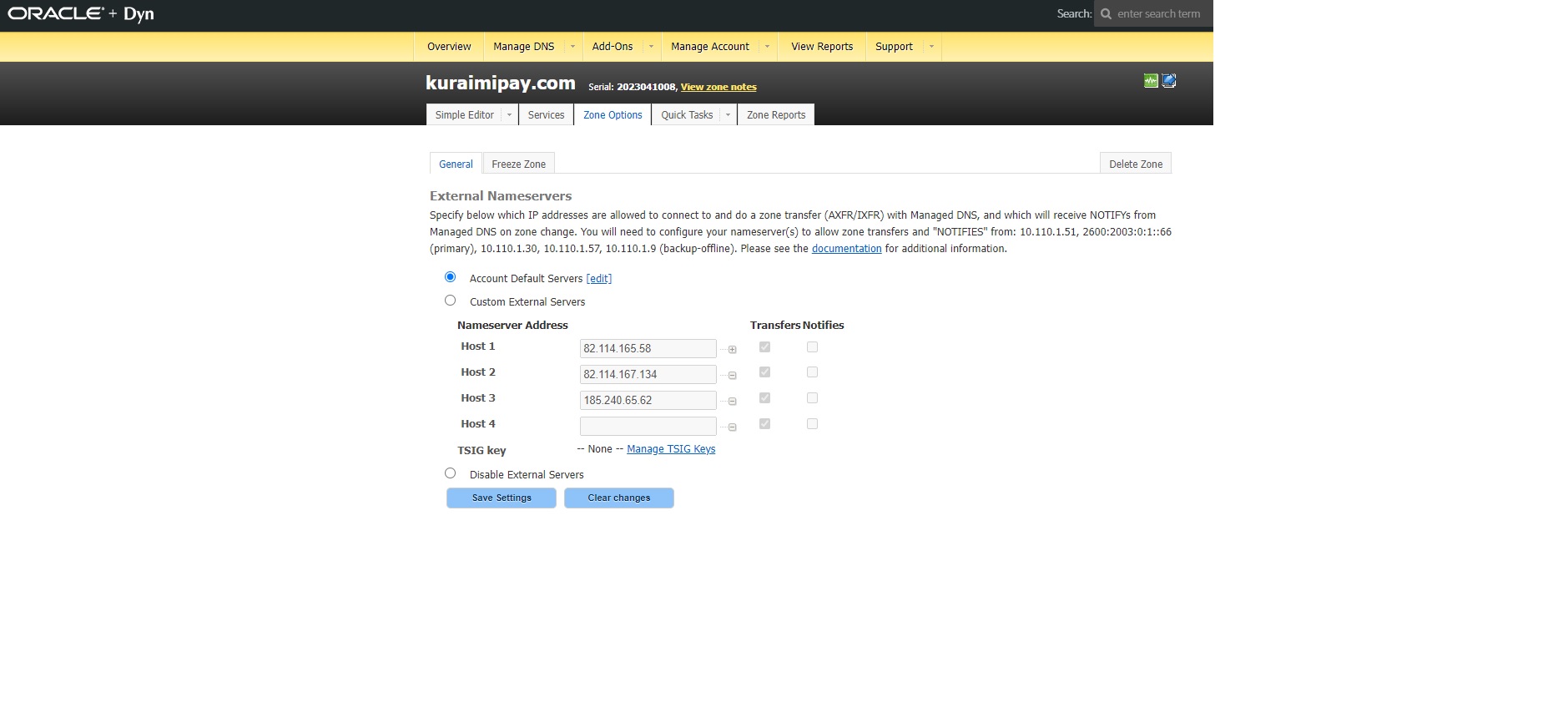Click the Oracle + Dyn logo

tap(81, 14)
